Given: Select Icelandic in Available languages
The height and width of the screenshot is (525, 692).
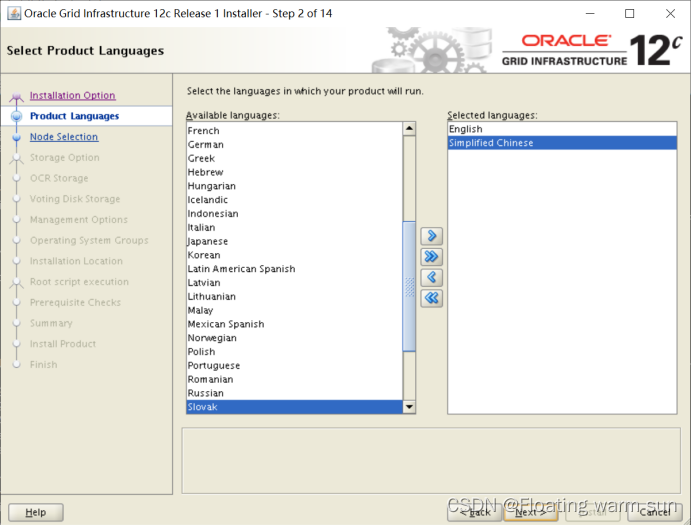Looking at the screenshot, I should coord(294,200).
